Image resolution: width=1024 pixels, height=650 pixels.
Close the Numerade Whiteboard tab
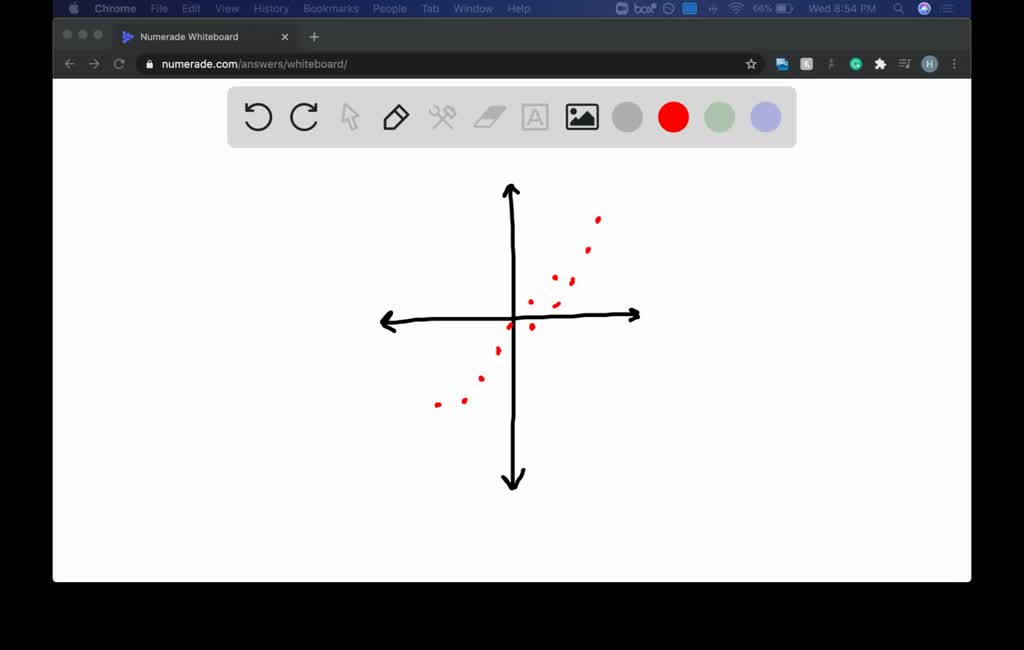[x=285, y=37]
